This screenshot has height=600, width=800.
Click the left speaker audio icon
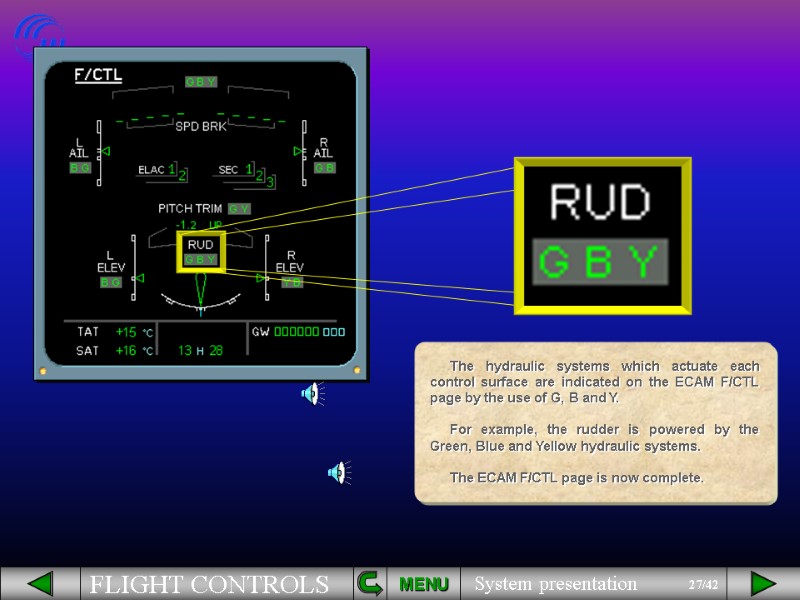tap(312, 394)
